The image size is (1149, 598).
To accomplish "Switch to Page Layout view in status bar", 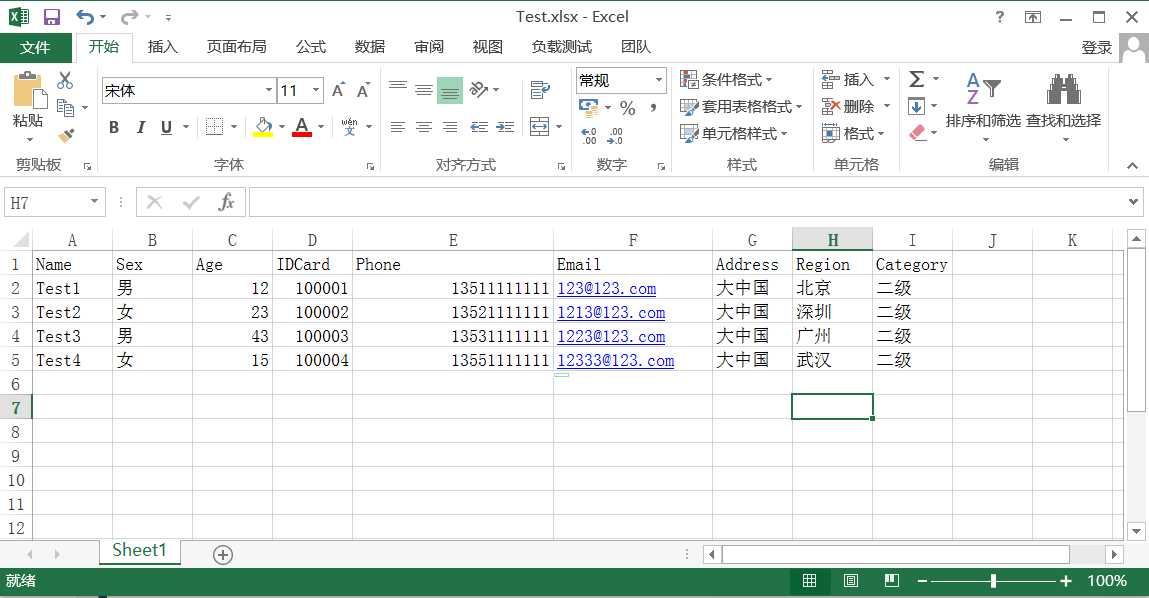I will (851, 580).
